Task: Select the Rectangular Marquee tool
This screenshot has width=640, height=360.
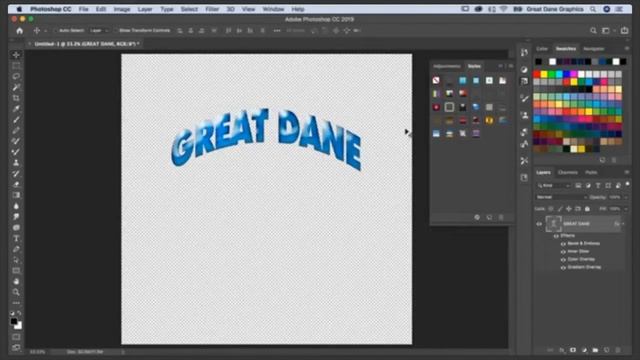Action: (16, 66)
